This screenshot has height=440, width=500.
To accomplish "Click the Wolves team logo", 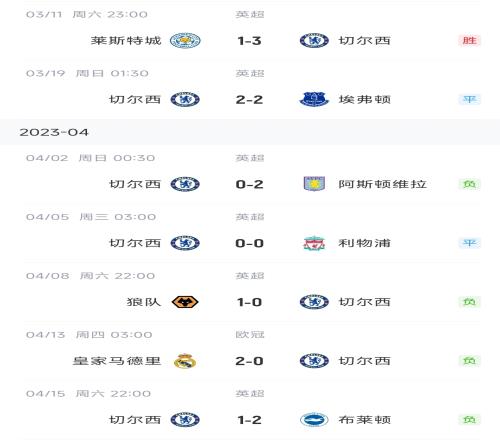I will click(x=185, y=302).
